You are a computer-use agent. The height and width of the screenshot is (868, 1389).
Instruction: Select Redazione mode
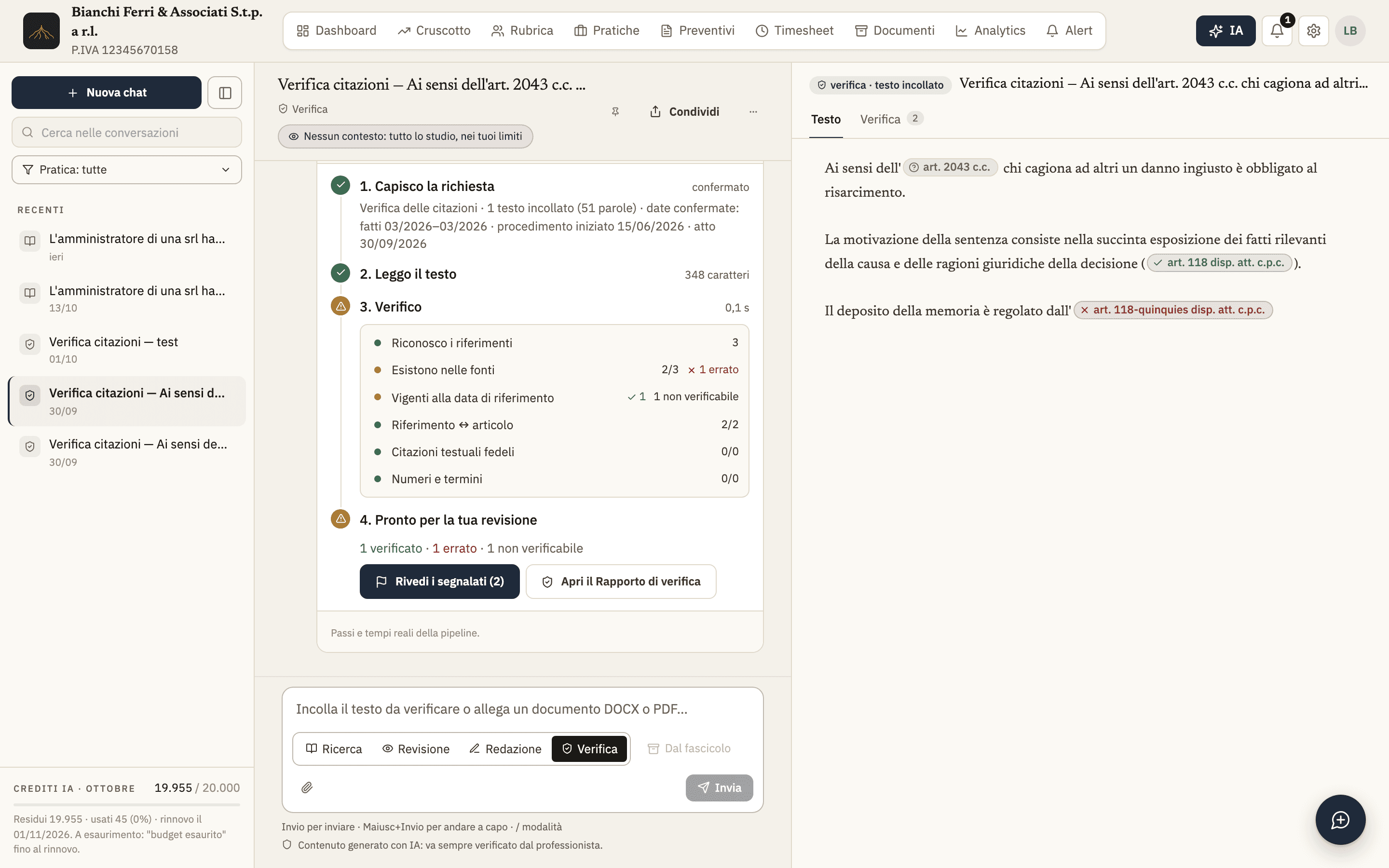(x=505, y=748)
